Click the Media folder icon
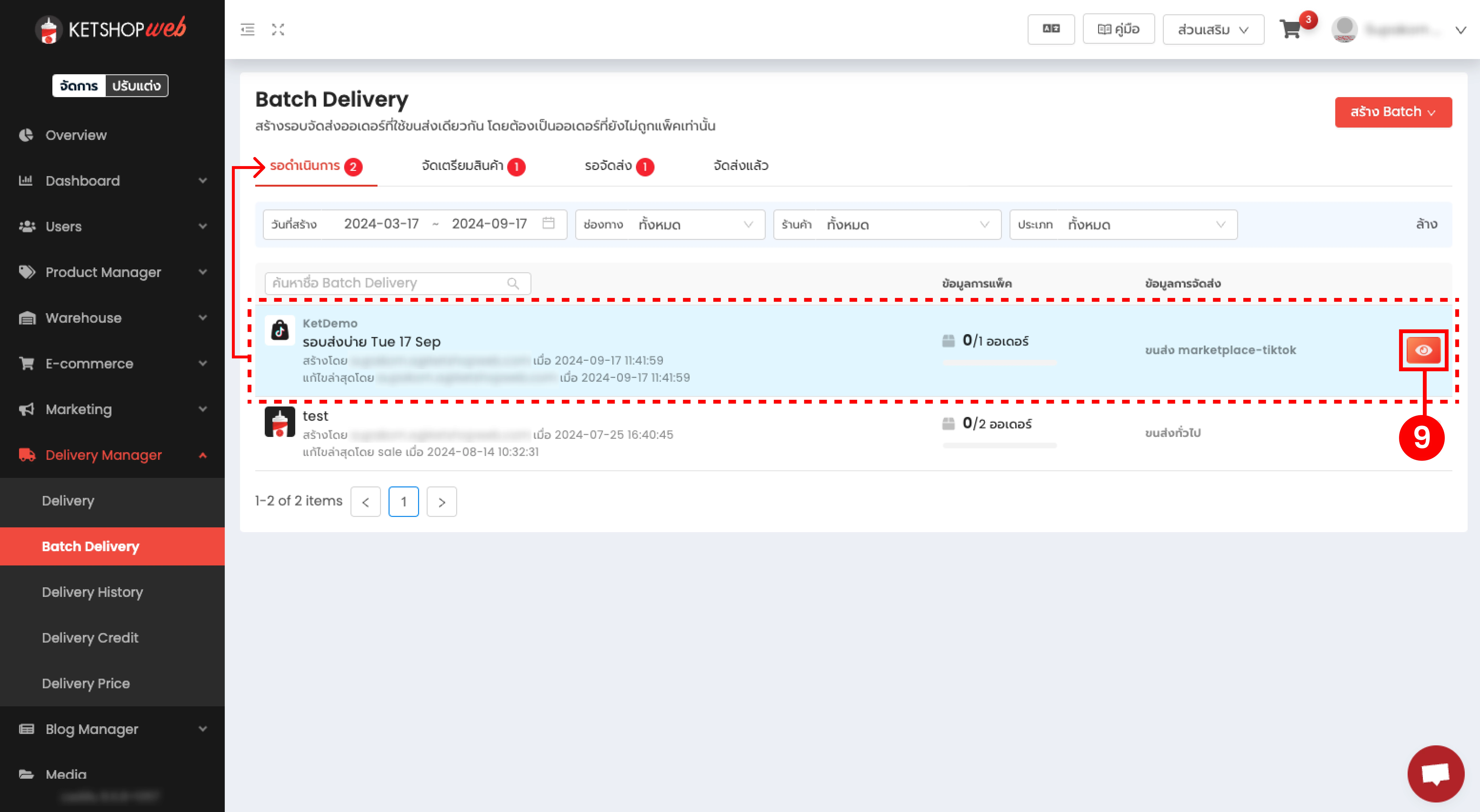1480x812 pixels. click(26, 774)
